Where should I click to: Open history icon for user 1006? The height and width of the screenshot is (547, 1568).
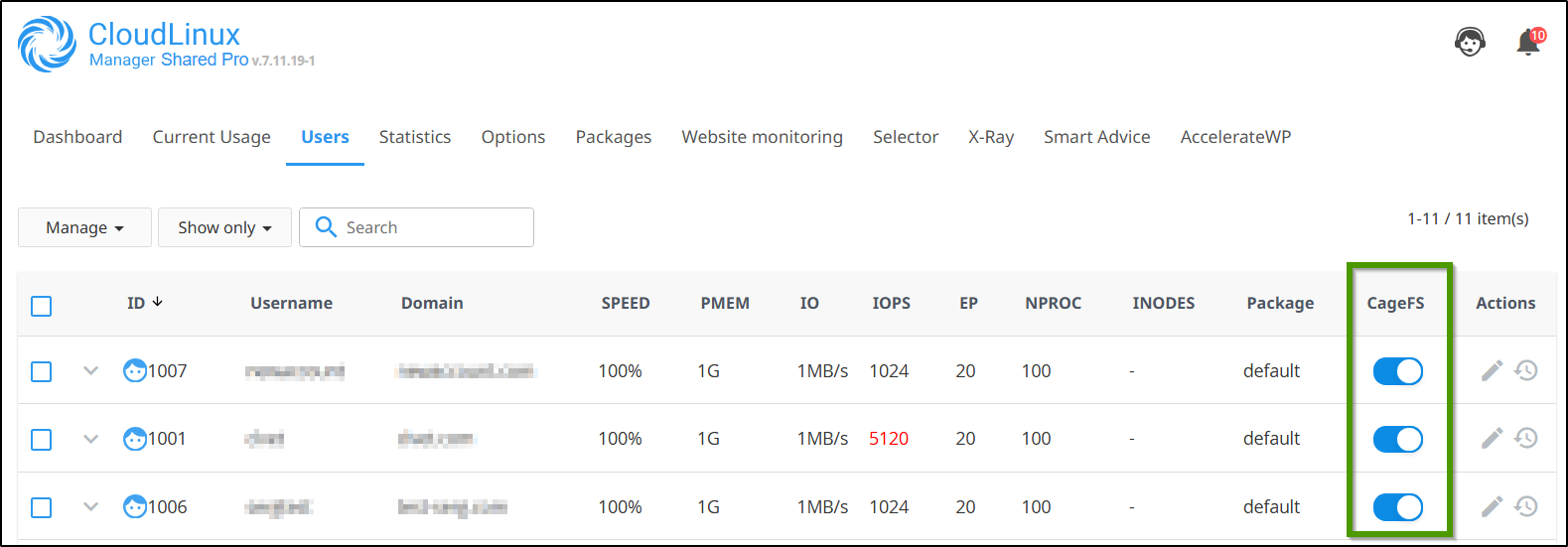pyautogui.click(x=1526, y=506)
